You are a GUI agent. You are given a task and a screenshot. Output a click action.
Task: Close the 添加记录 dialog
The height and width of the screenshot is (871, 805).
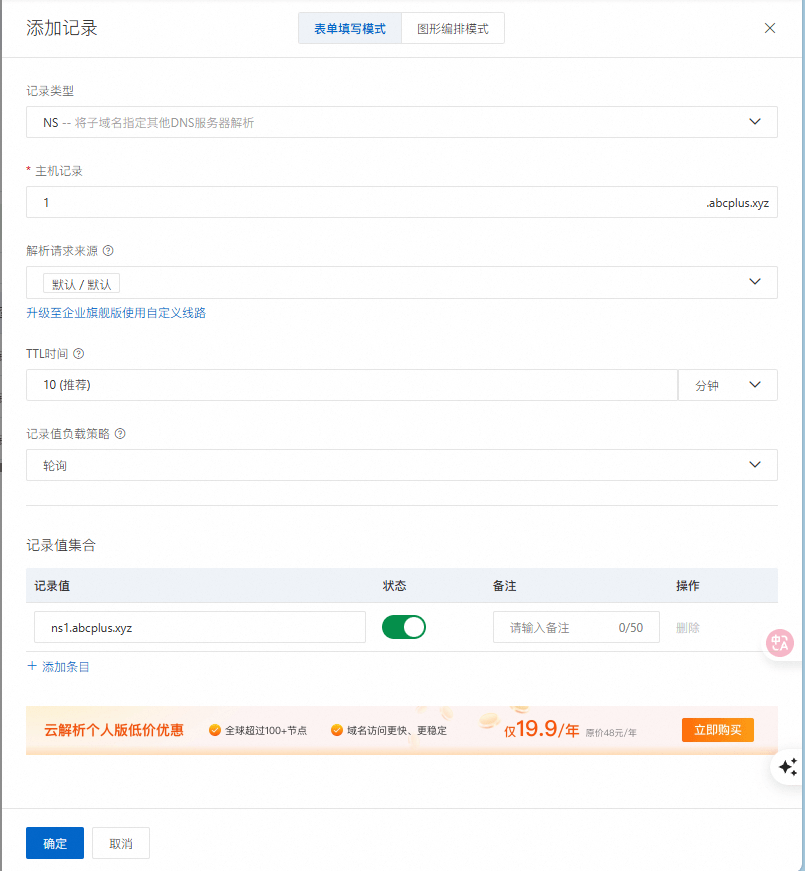[x=769, y=28]
